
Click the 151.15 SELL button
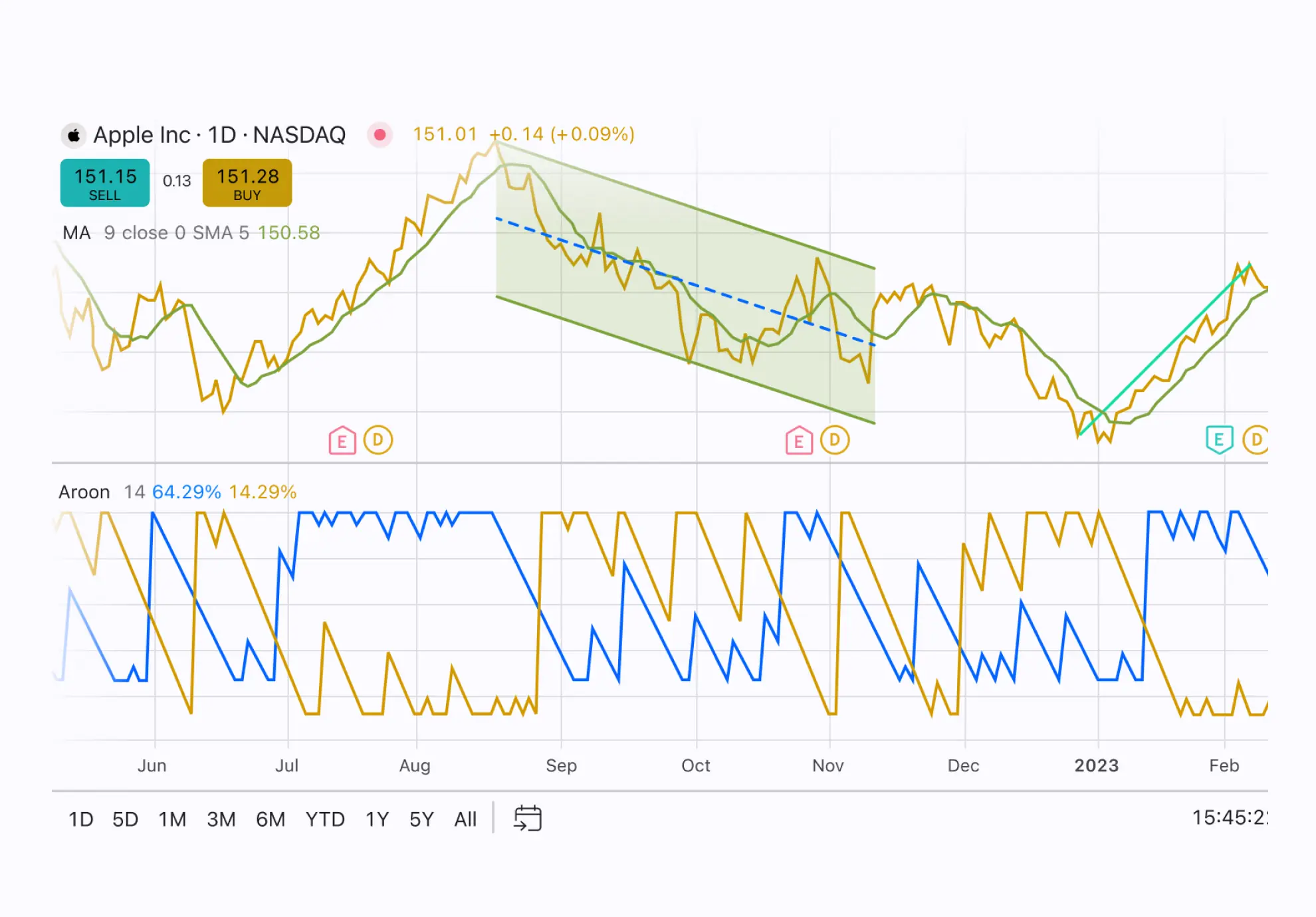tap(105, 183)
